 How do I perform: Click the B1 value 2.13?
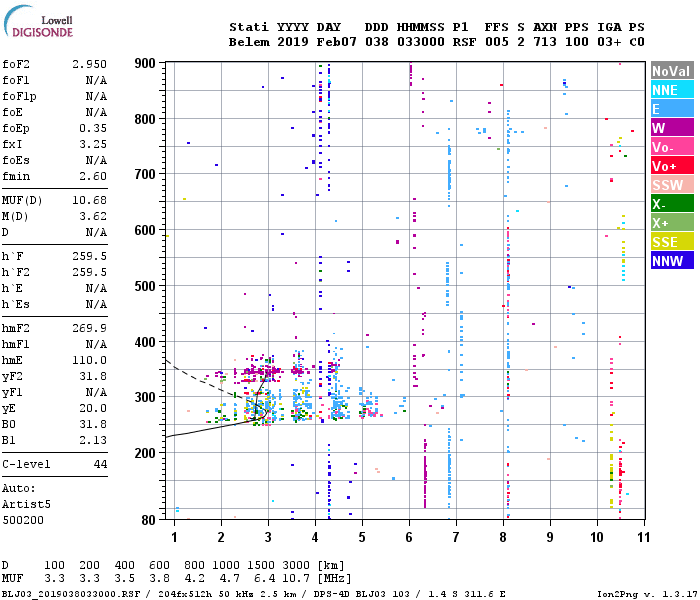93,440
